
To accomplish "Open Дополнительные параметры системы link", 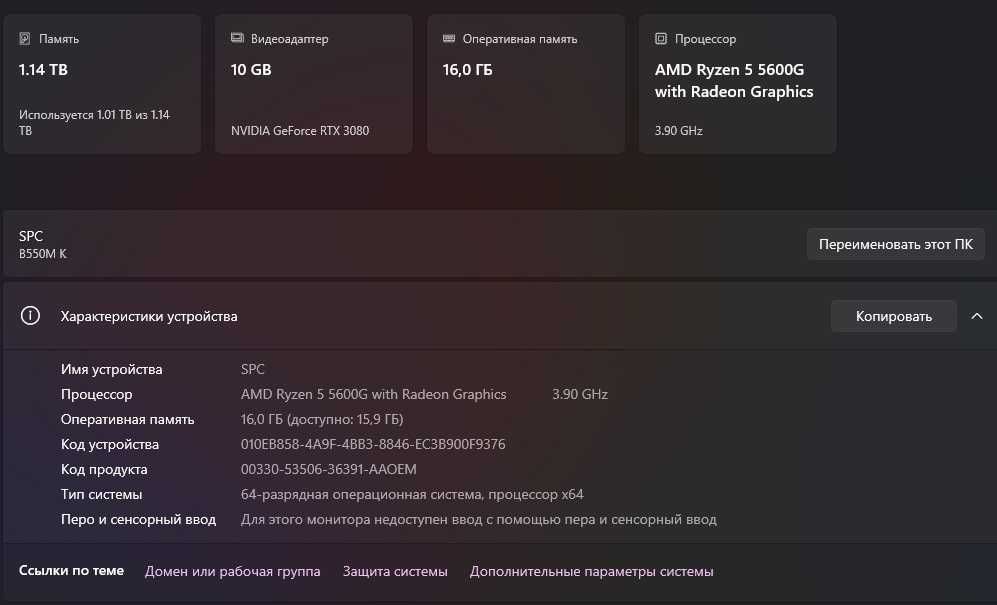I will tap(591, 571).
